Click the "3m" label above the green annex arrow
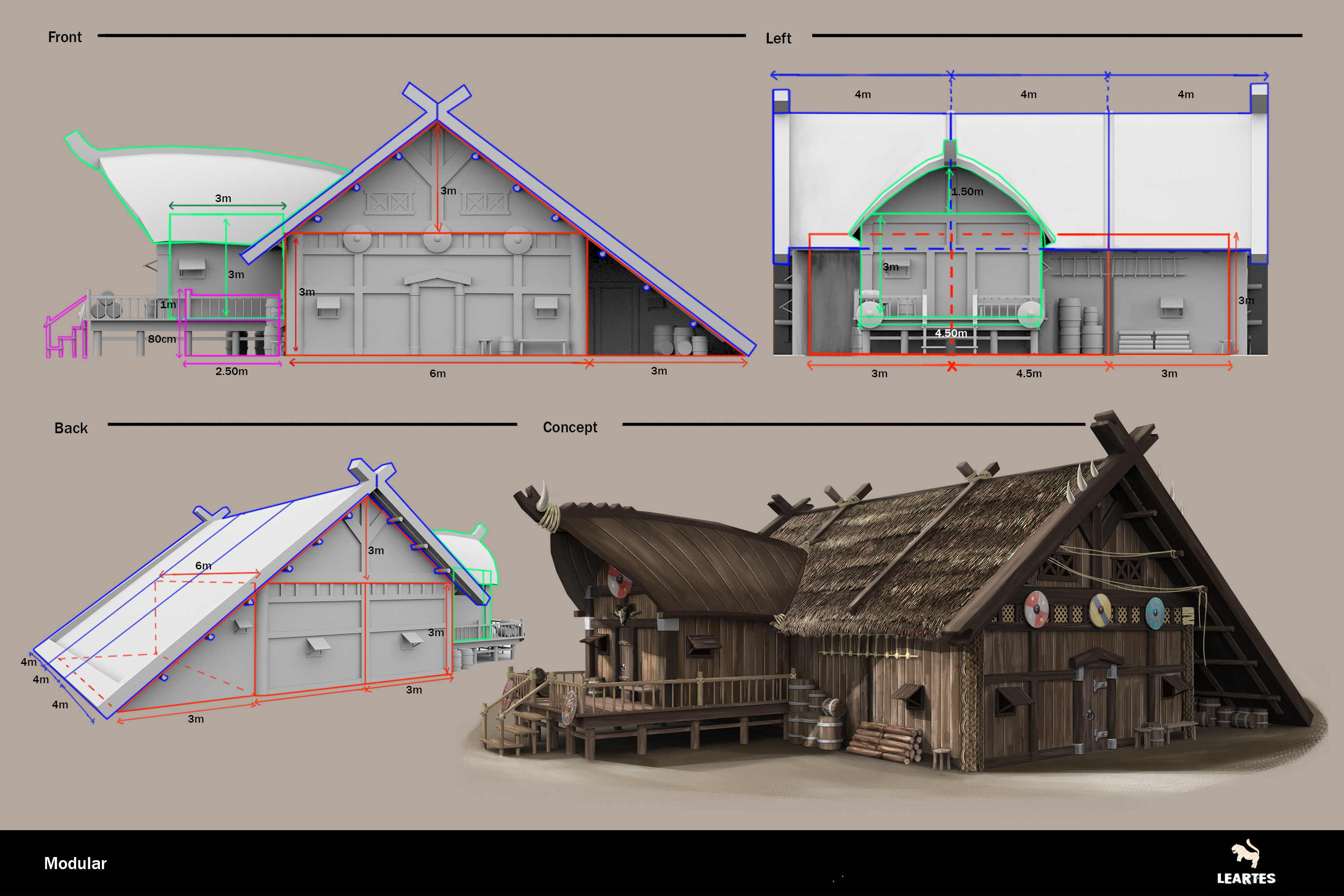 click(223, 198)
